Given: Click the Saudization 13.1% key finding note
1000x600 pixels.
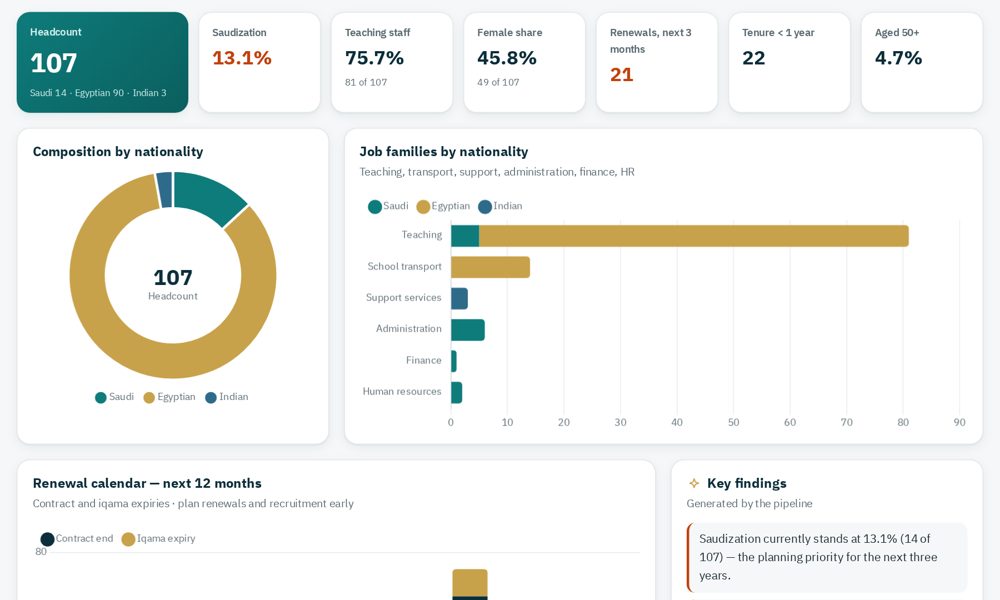Looking at the screenshot, I should (827, 557).
